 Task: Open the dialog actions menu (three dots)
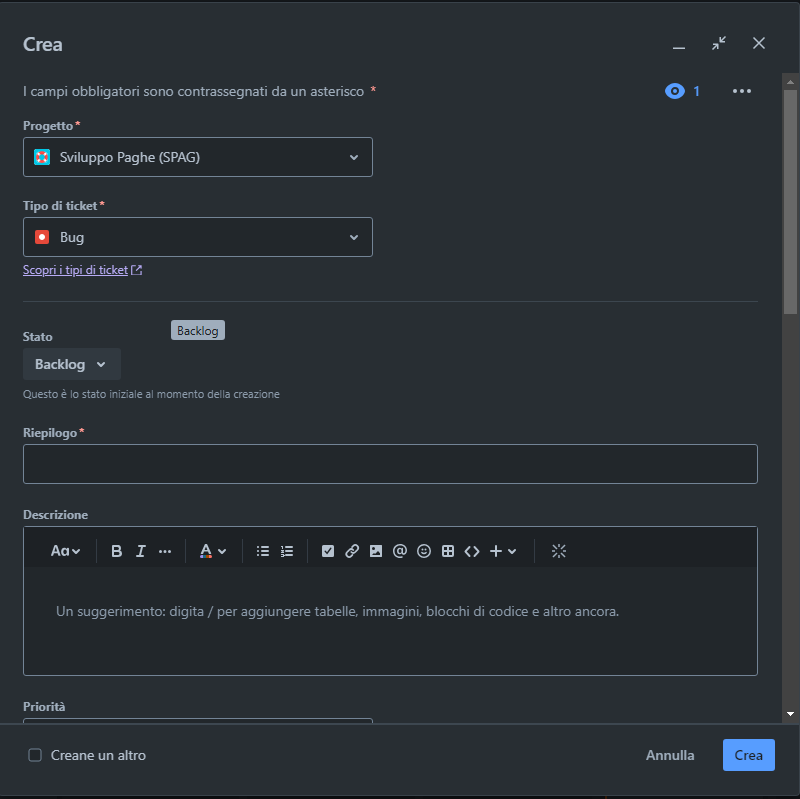[741, 91]
